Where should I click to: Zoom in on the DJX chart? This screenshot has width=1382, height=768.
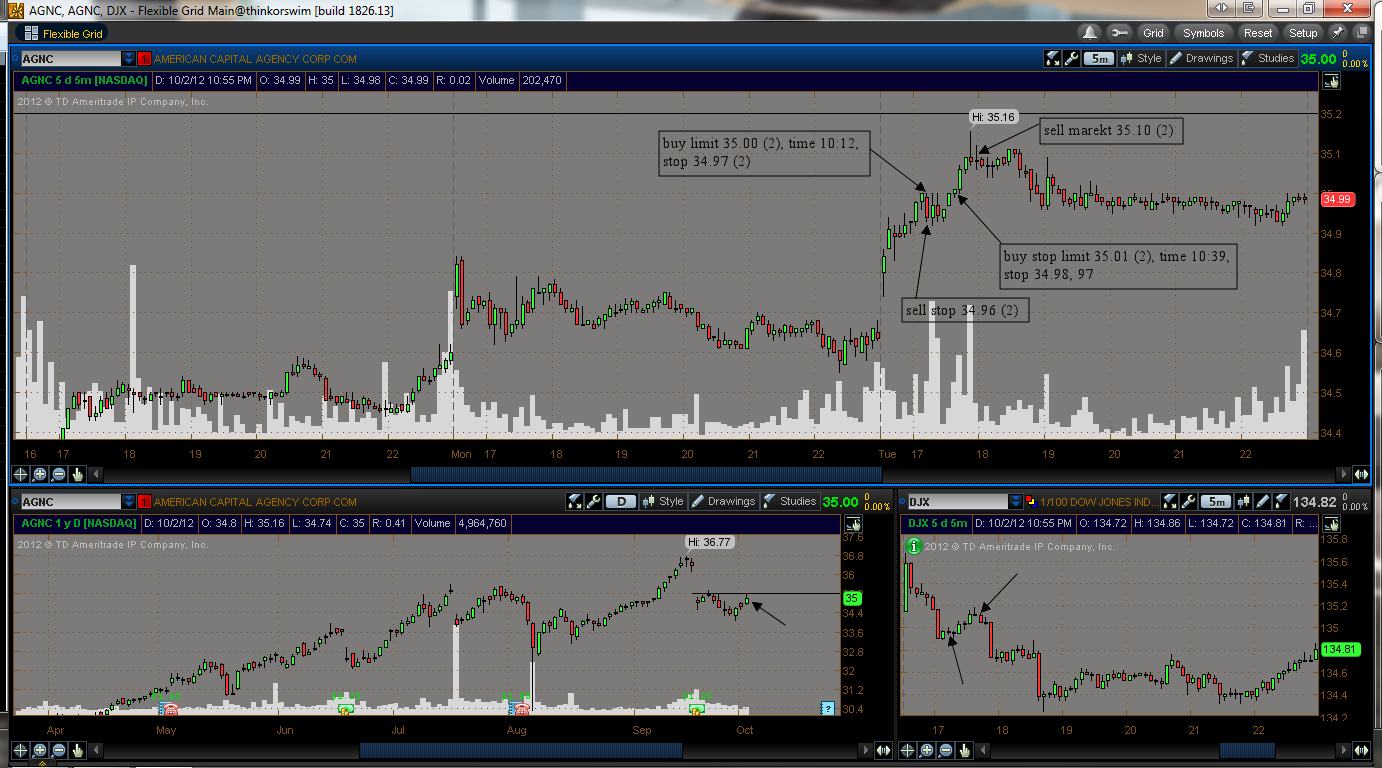927,749
